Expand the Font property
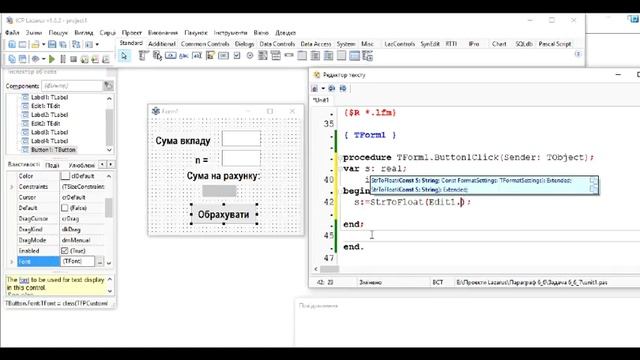Screen dimensions: 640x360 coord(11,262)
